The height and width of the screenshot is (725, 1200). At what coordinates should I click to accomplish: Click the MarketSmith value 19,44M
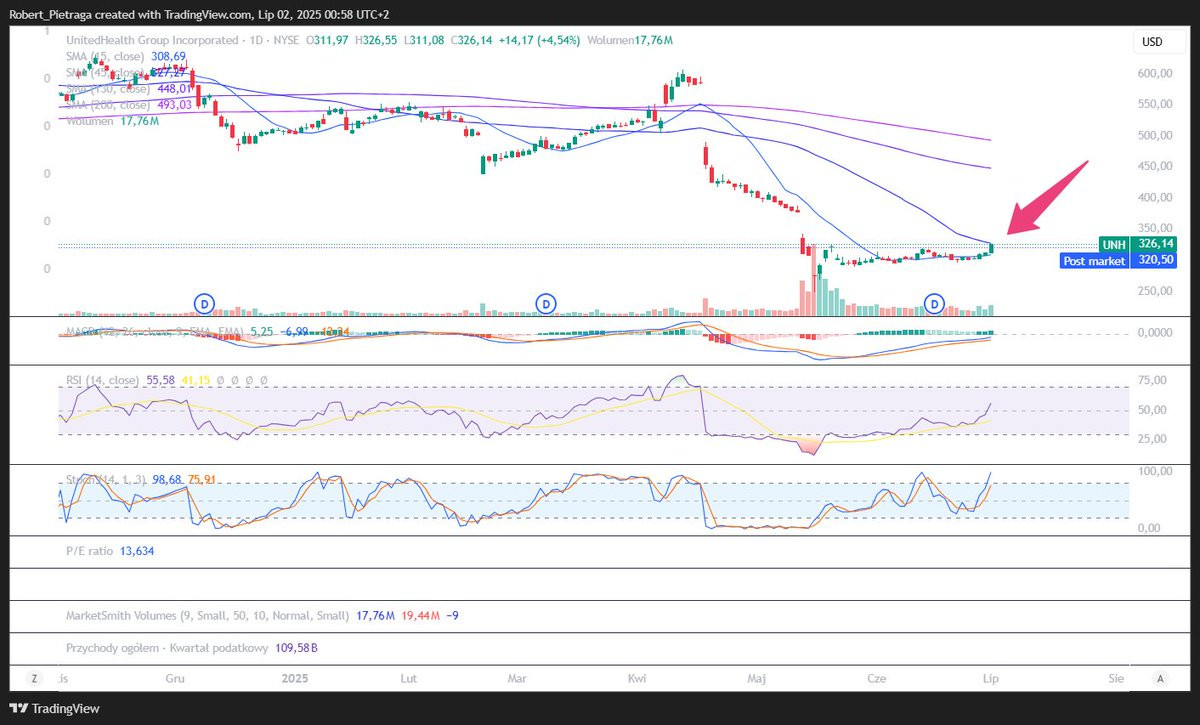click(419, 616)
